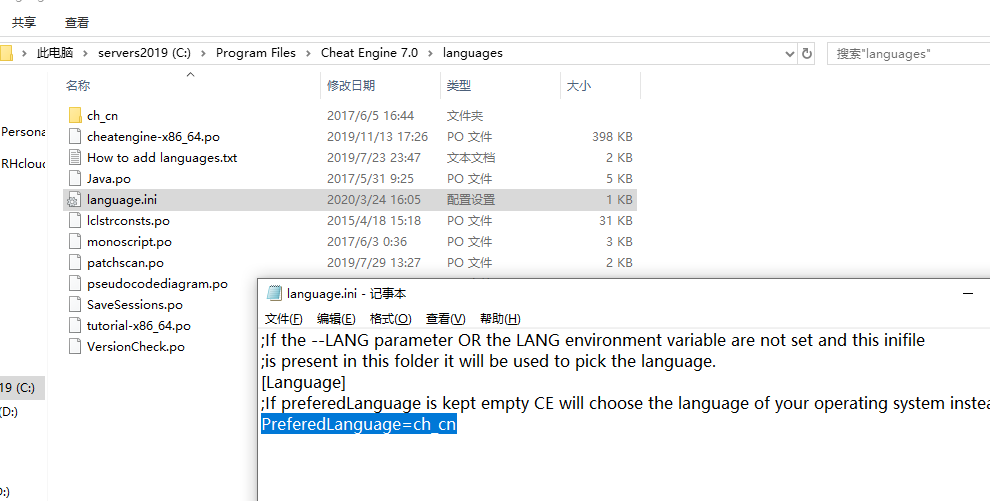Select lclstrconsts.po file name
Viewport: 990px width, 501px height.
pos(128,220)
